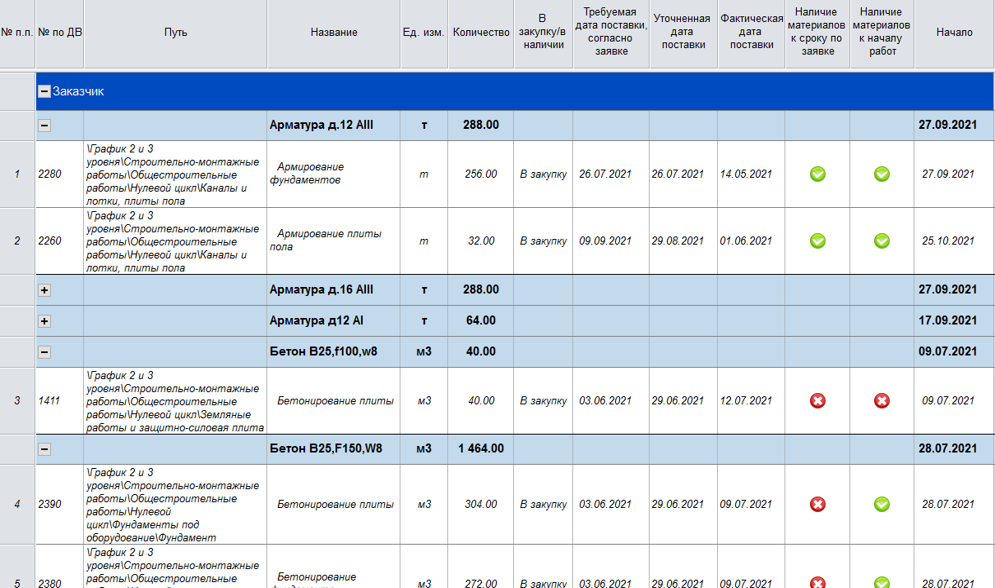Select Бетонирование плиты in row 1411

(335, 401)
